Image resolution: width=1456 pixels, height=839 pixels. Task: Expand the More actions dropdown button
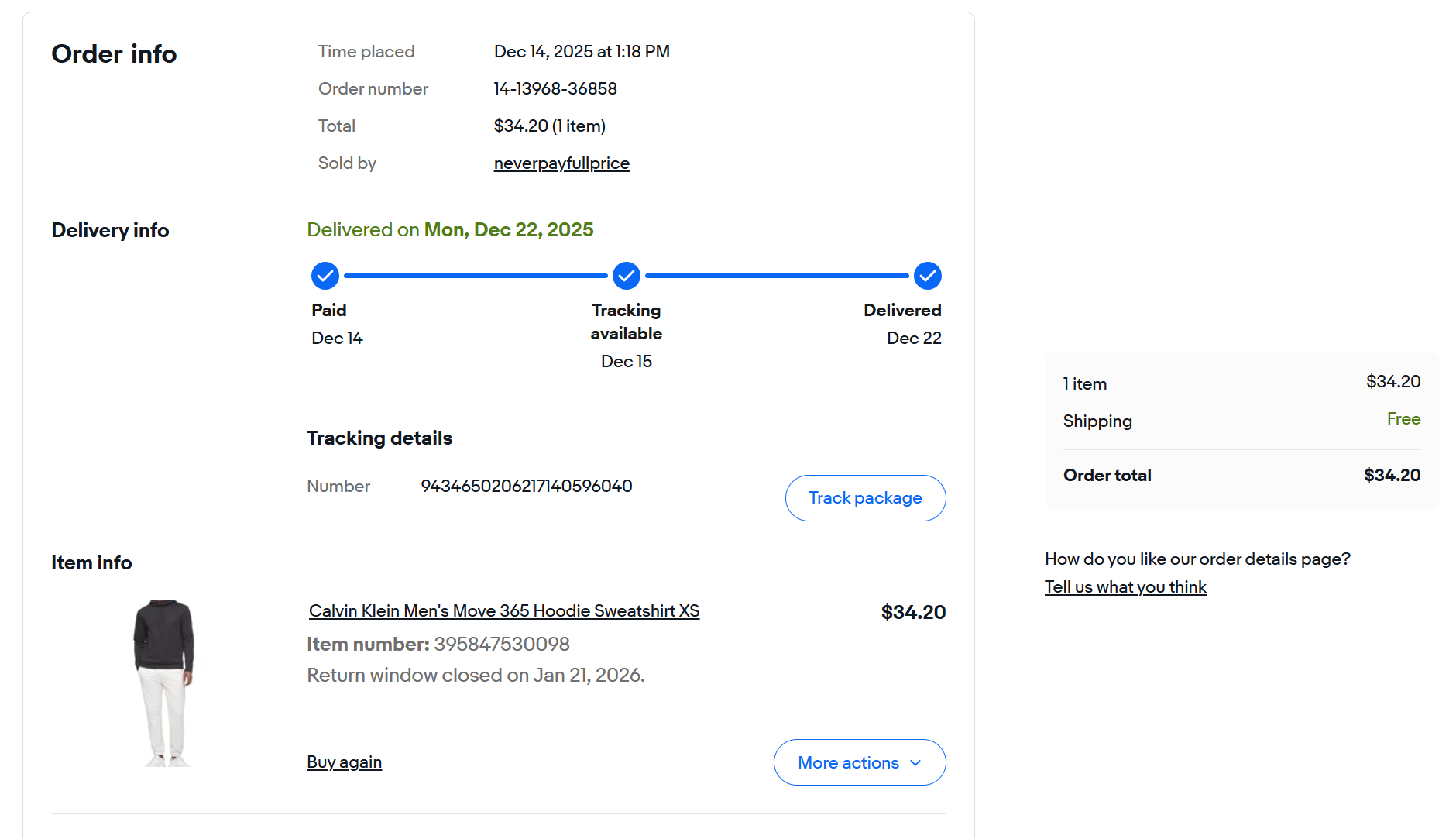click(x=848, y=762)
